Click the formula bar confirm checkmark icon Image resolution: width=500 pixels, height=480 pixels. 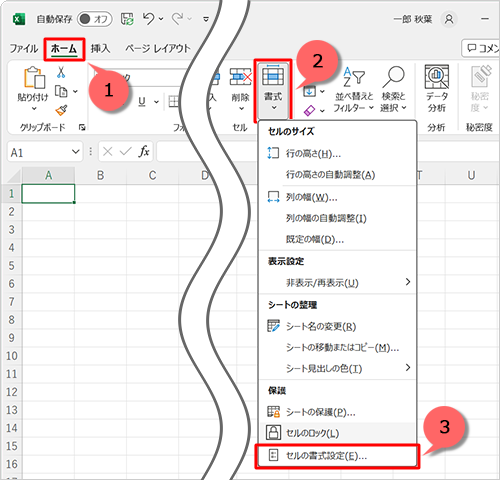[125, 152]
